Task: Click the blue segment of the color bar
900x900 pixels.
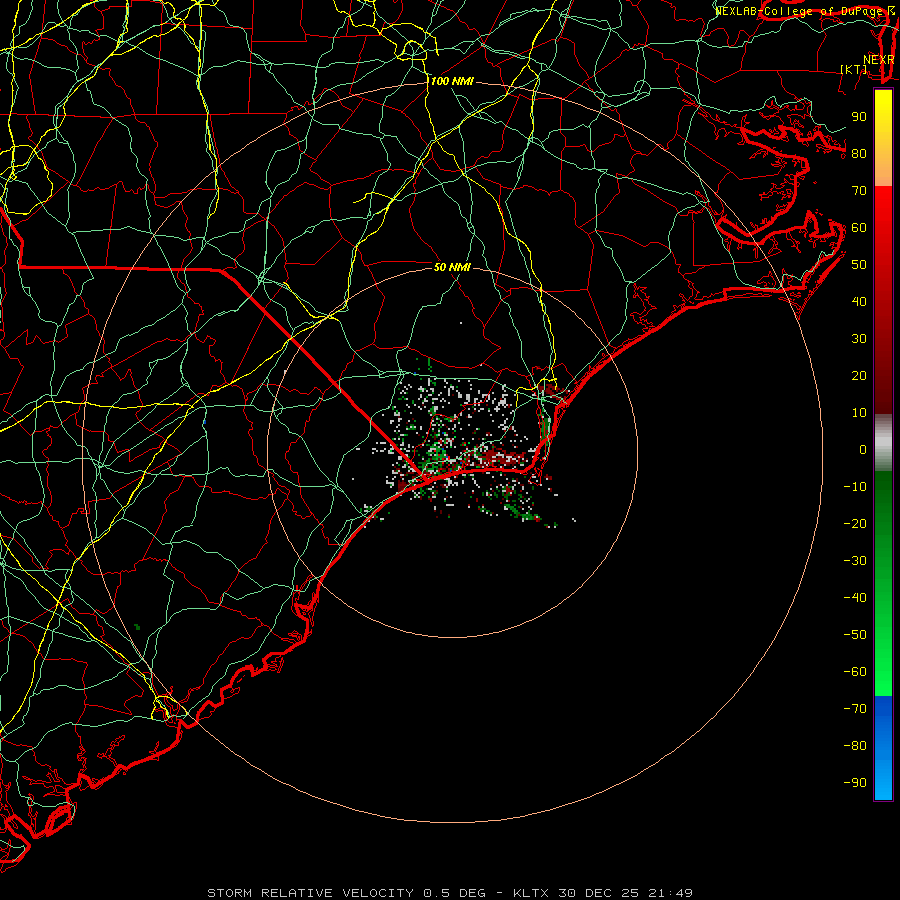Action: (883, 747)
